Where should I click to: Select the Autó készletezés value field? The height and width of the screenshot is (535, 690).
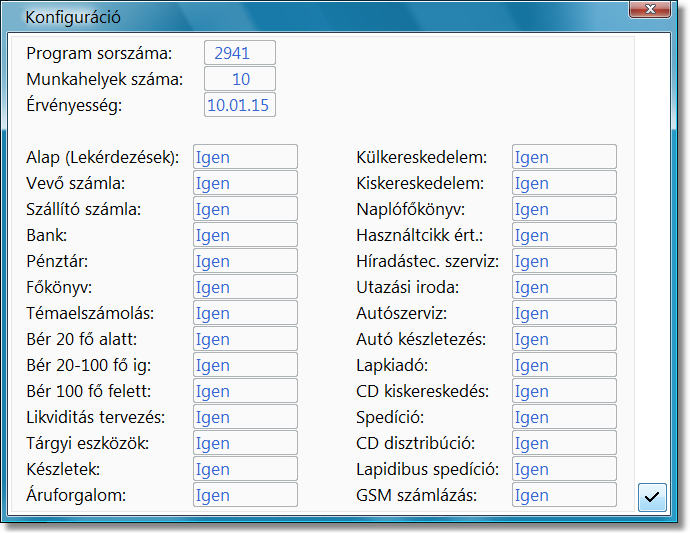click(564, 338)
